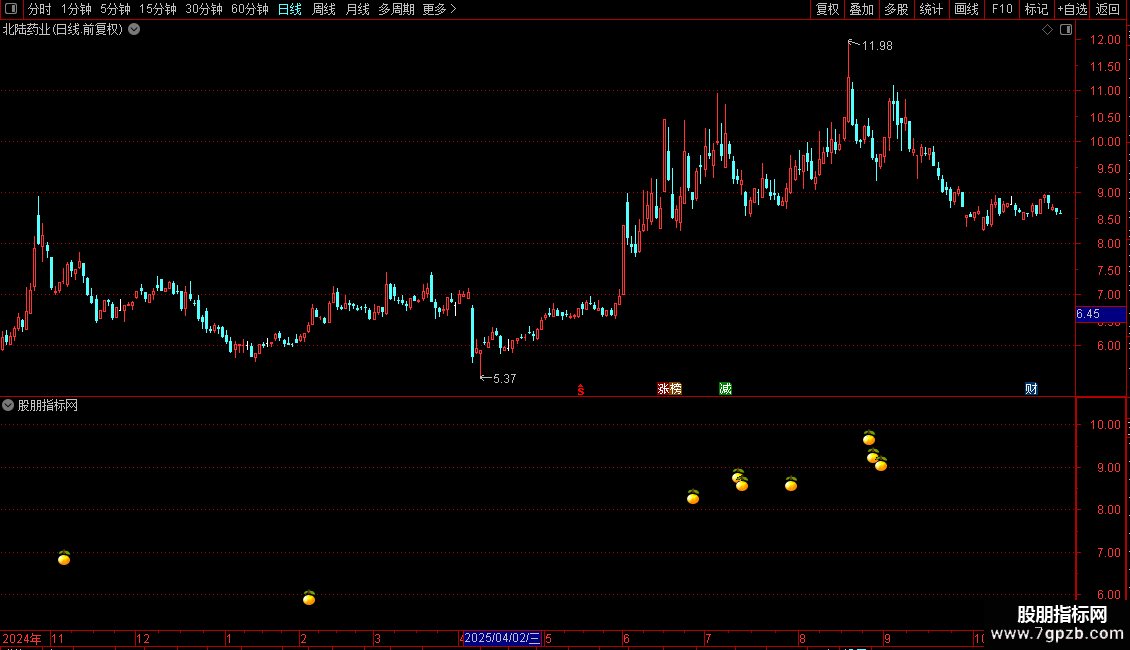The image size is (1130, 650).
Task: Open the 统计 statistics tool
Action: pos(931,9)
